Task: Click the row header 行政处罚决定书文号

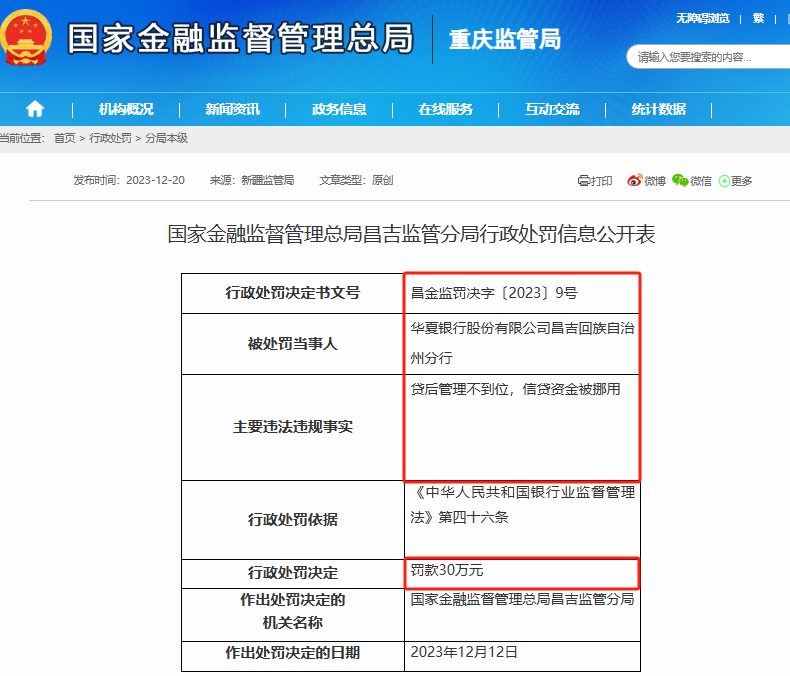Action: 293,293
